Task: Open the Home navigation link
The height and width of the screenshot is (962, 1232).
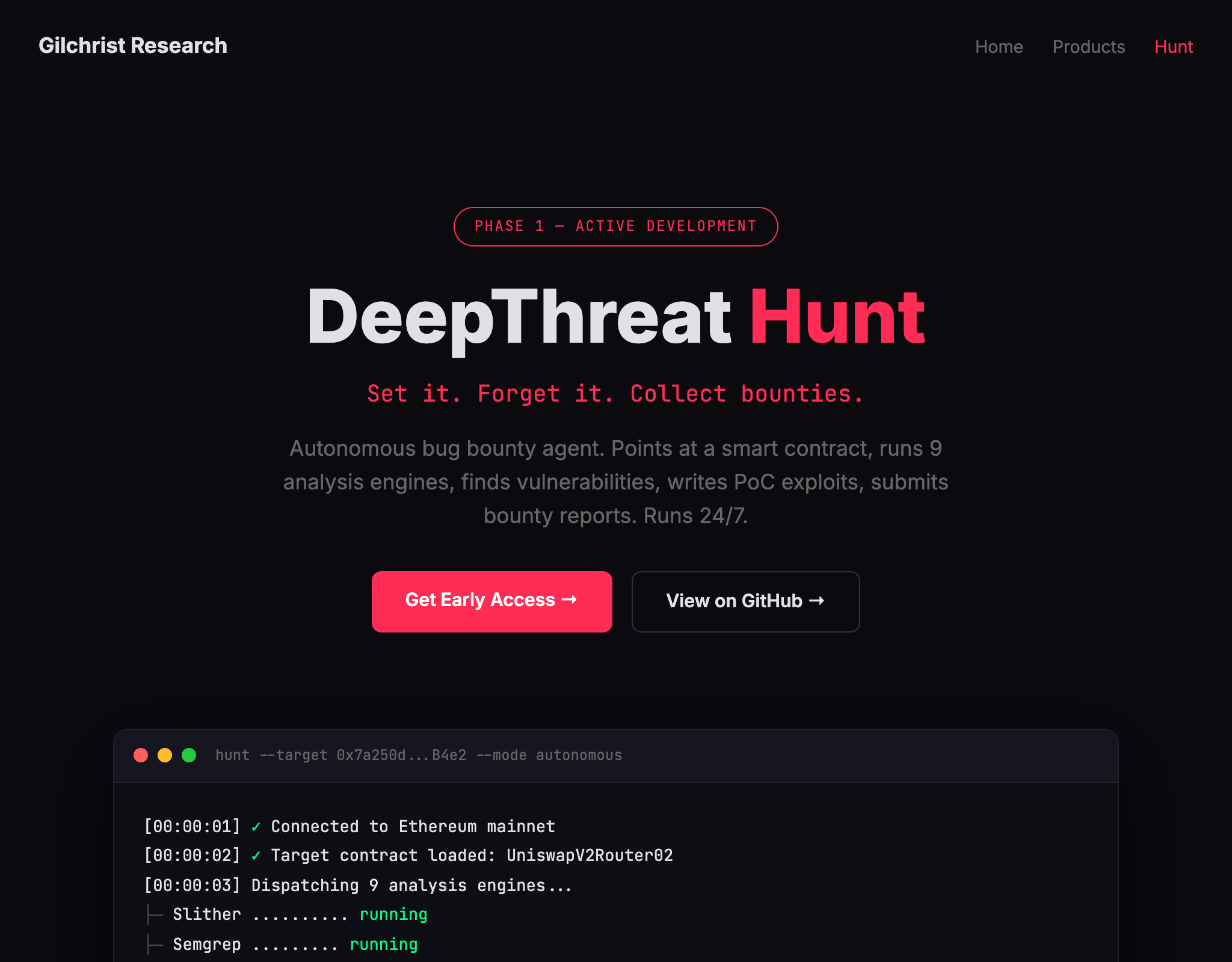Action: (999, 47)
